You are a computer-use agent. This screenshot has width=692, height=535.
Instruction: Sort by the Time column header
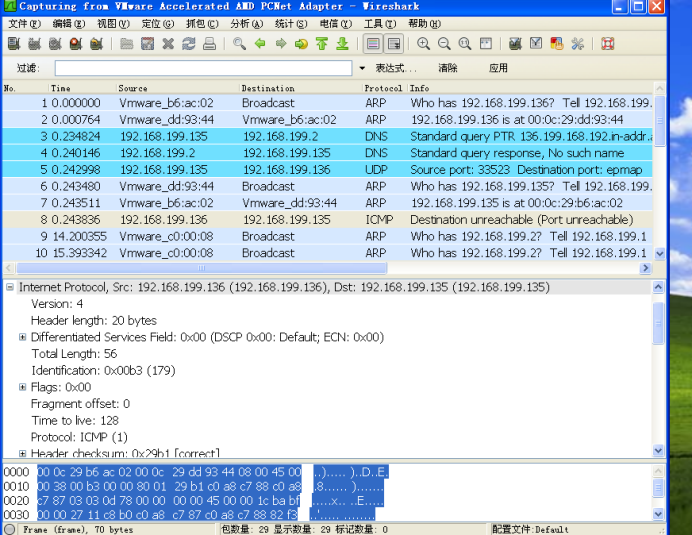[82, 88]
